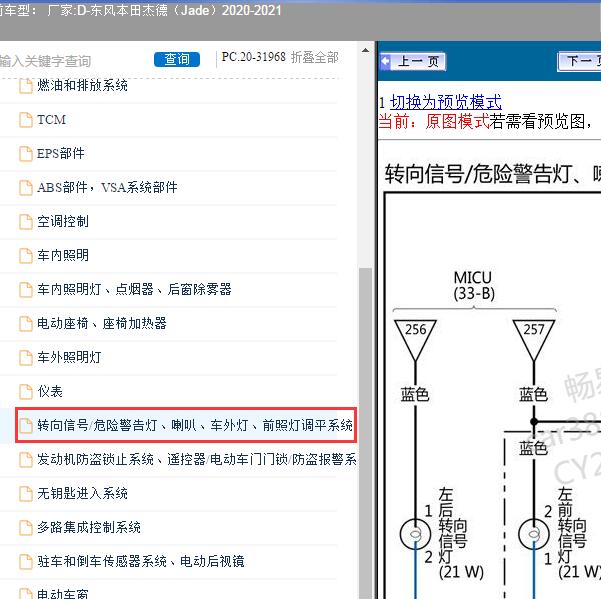
Task: Collapse all items with 折叠全部
Action: click(315, 57)
